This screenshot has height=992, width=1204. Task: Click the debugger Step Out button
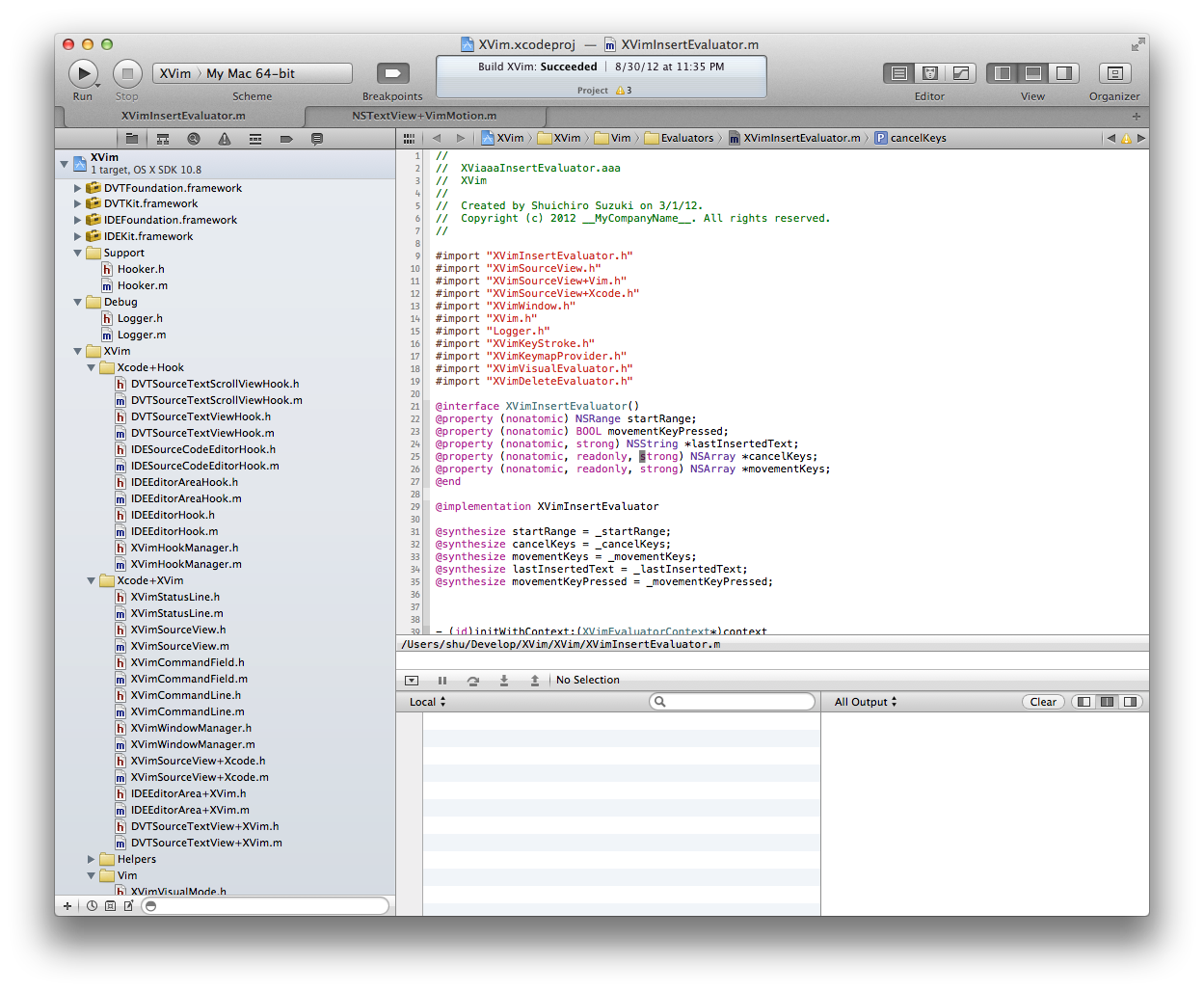[535, 681]
